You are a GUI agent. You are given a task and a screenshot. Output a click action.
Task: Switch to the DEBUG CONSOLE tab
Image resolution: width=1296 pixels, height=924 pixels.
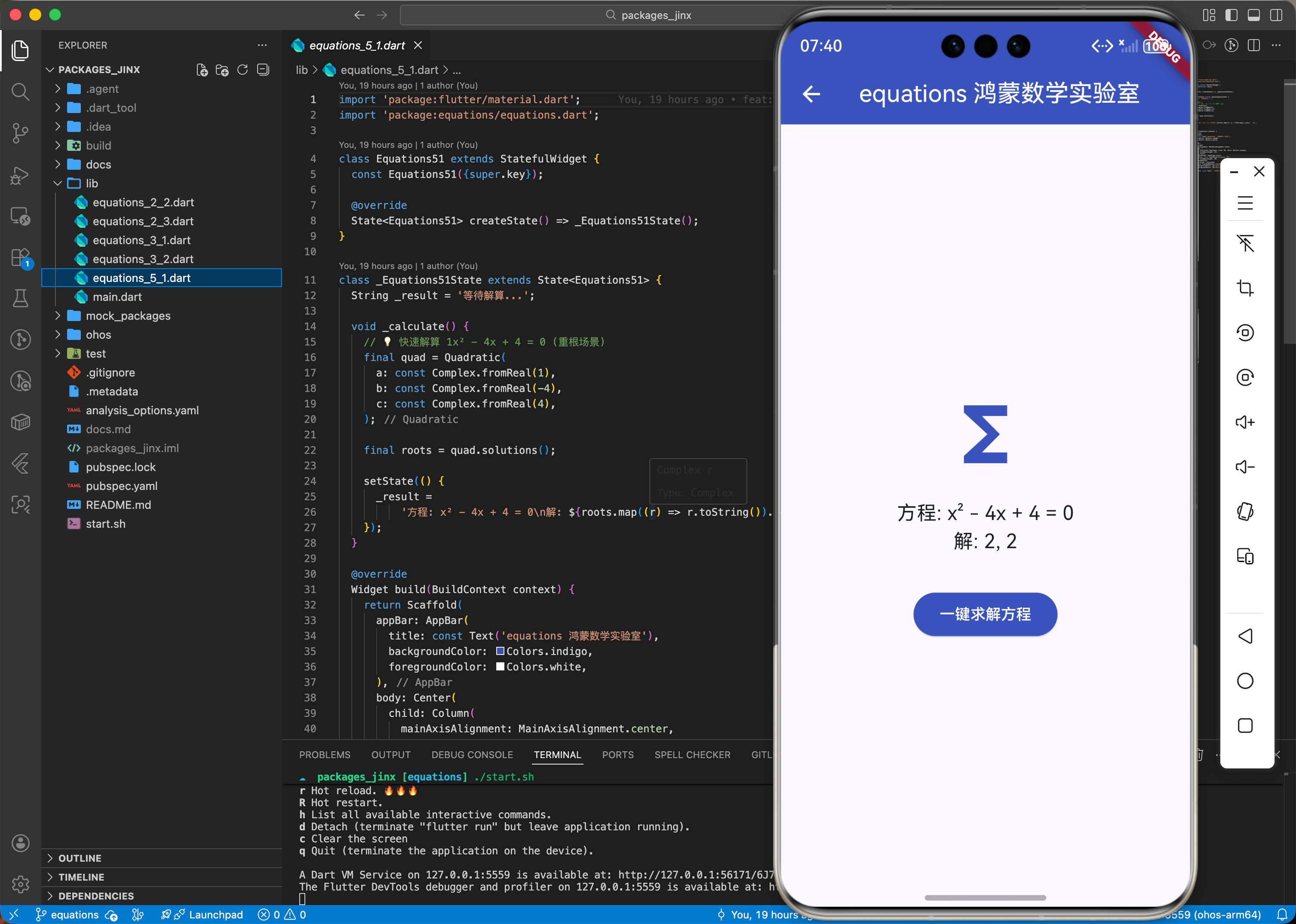click(x=472, y=754)
